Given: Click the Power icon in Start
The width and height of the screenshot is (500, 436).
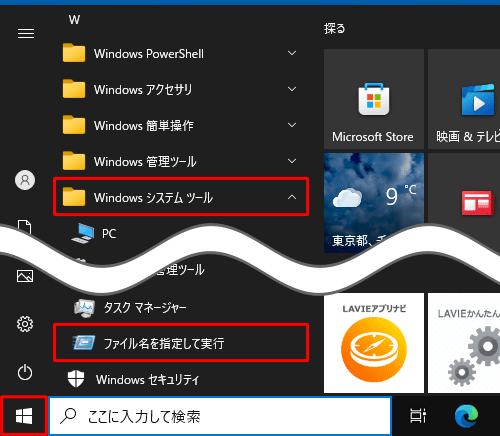Looking at the screenshot, I should click(x=25, y=372).
